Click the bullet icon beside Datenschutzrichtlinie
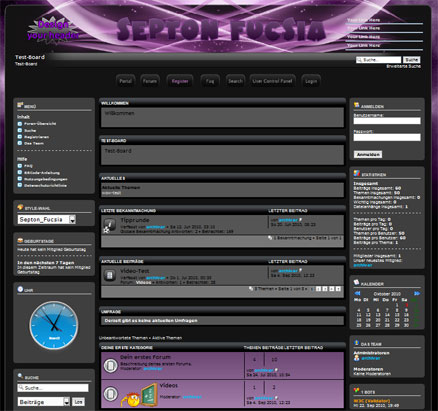The image size is (438, 411). click(x=20, y=185)
